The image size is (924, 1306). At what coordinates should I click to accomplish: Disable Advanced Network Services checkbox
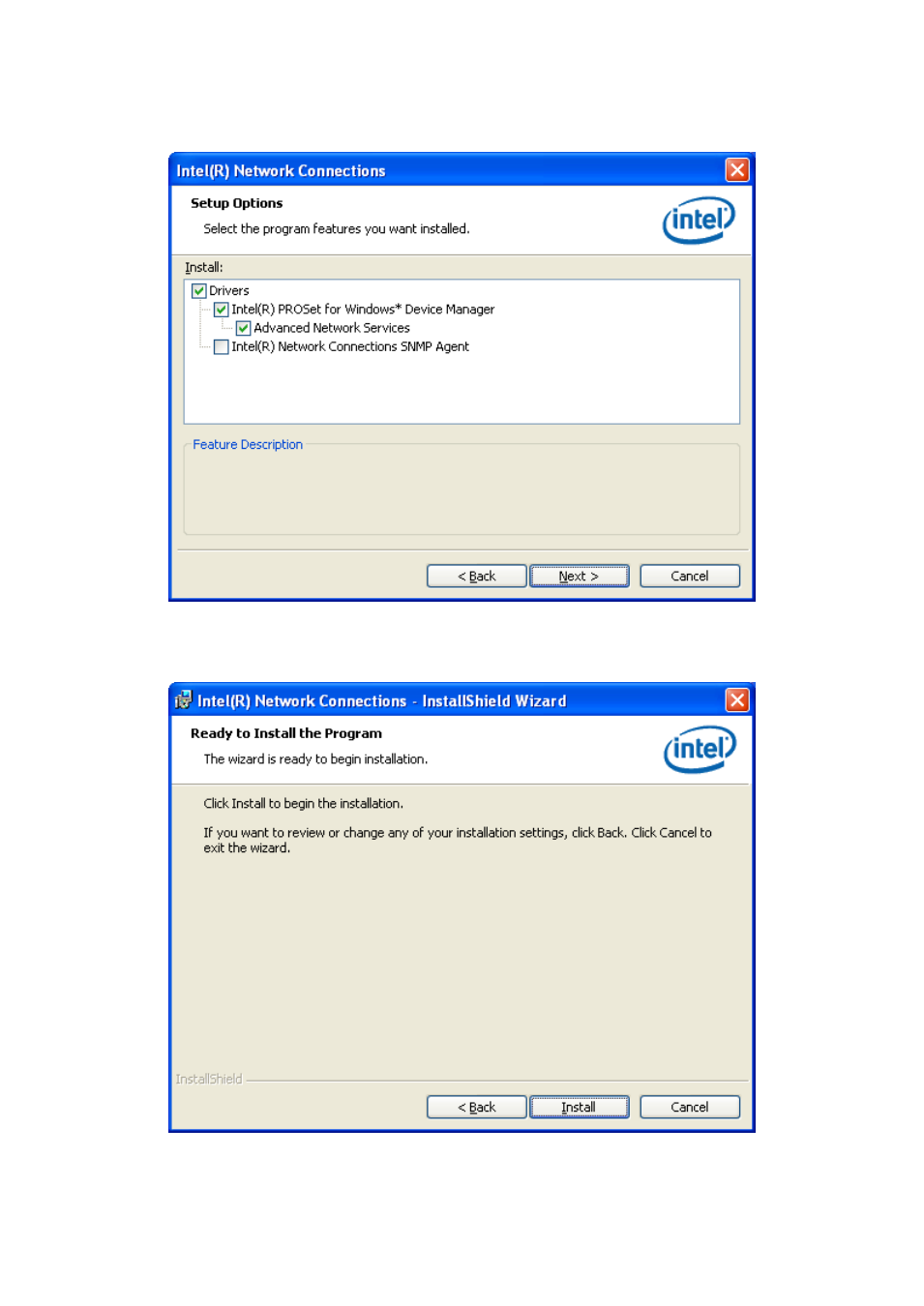coord(244,328)
